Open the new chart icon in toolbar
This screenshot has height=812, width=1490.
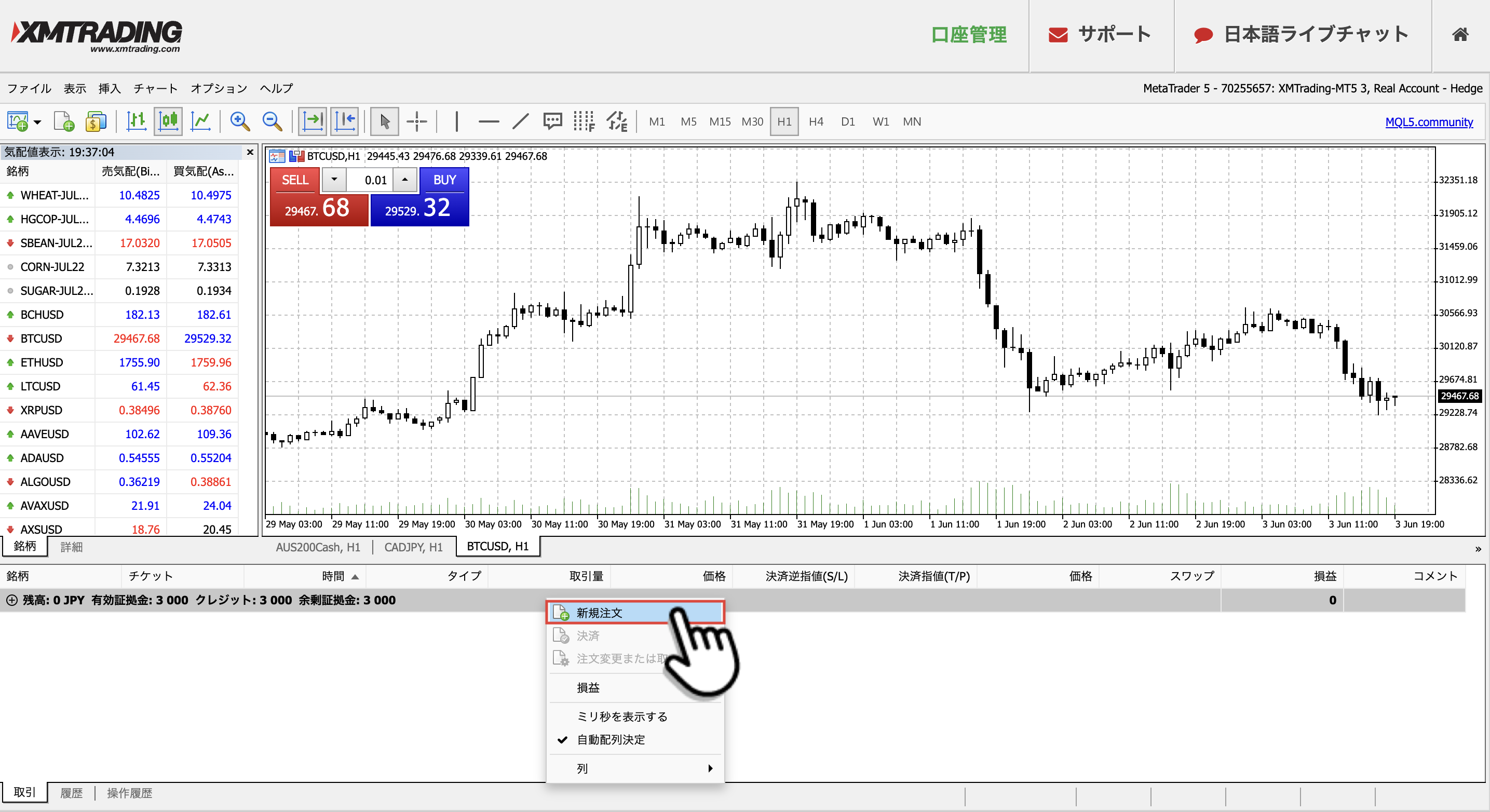click(x=17, y=121)
